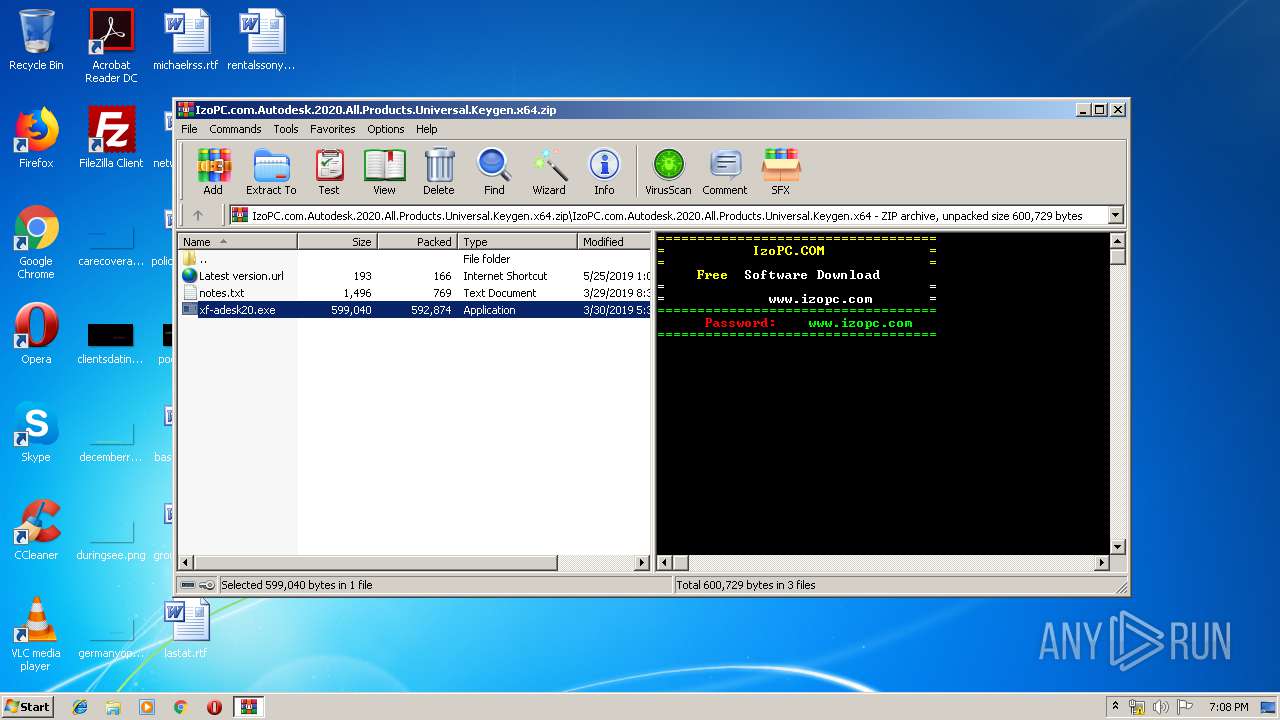Open the Tools menu
This screenshot has width=1280, height=720.
tap(286, 129)
